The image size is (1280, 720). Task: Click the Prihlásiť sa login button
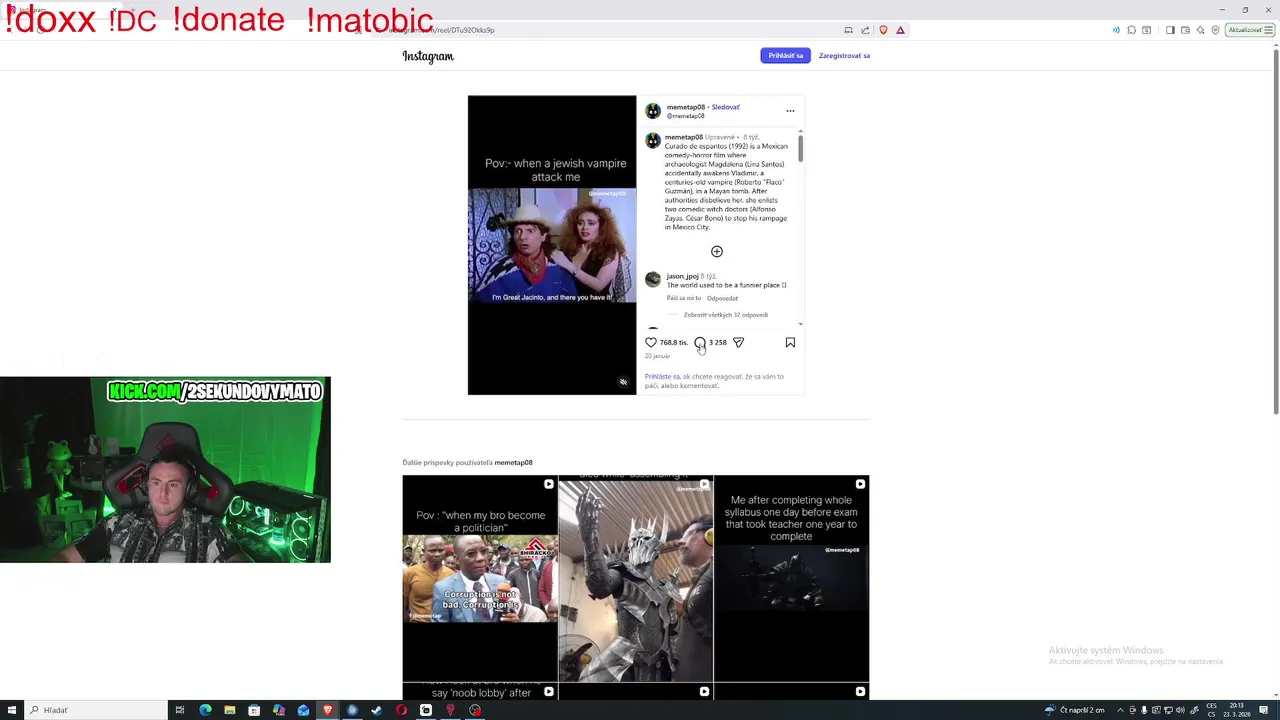point(786,55)
